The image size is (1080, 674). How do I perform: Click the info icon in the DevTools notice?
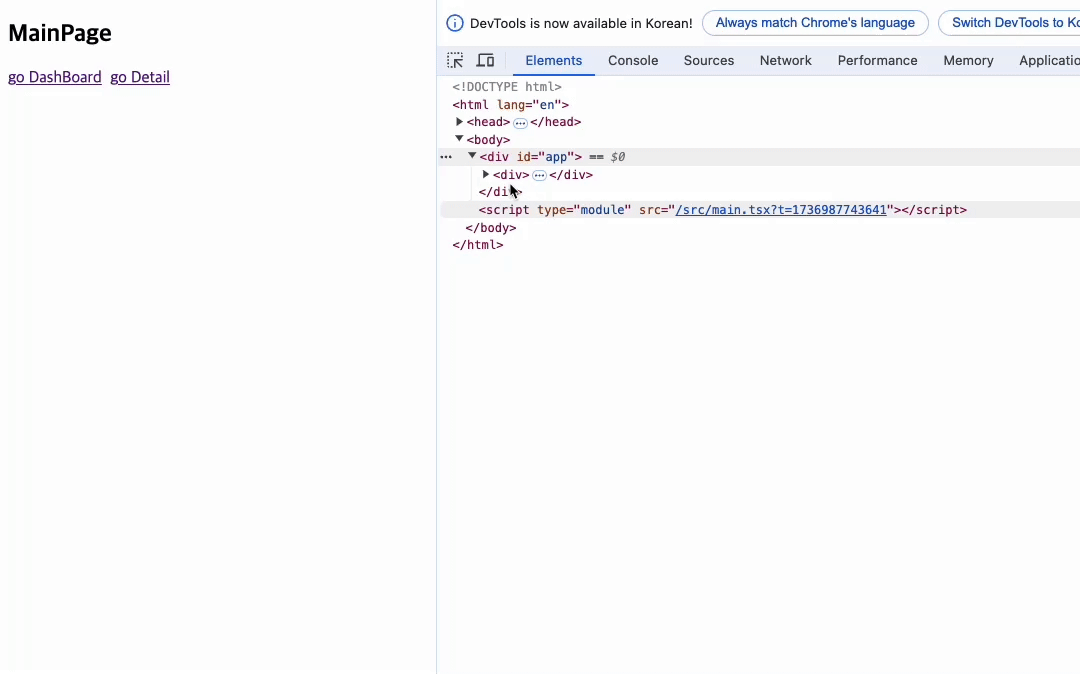455,23
